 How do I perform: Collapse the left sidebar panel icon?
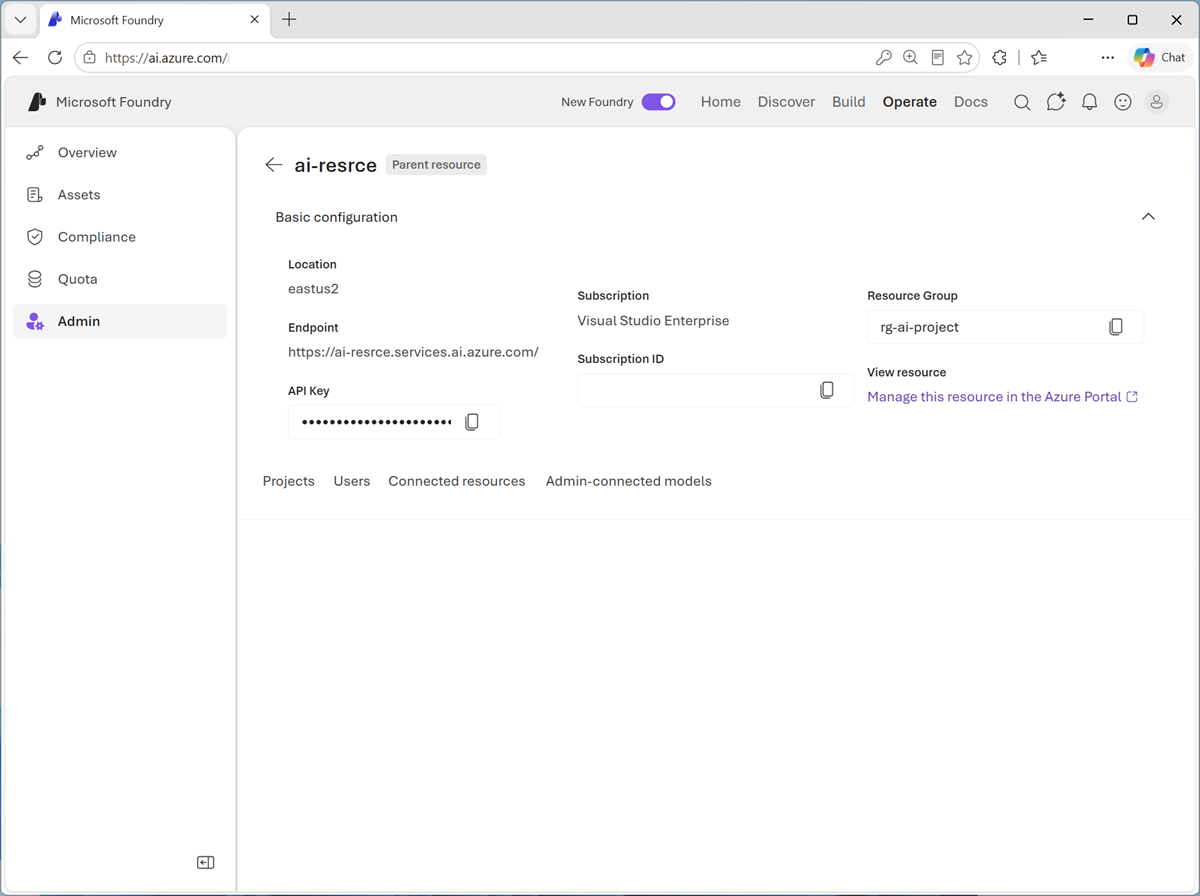point(206,862)
